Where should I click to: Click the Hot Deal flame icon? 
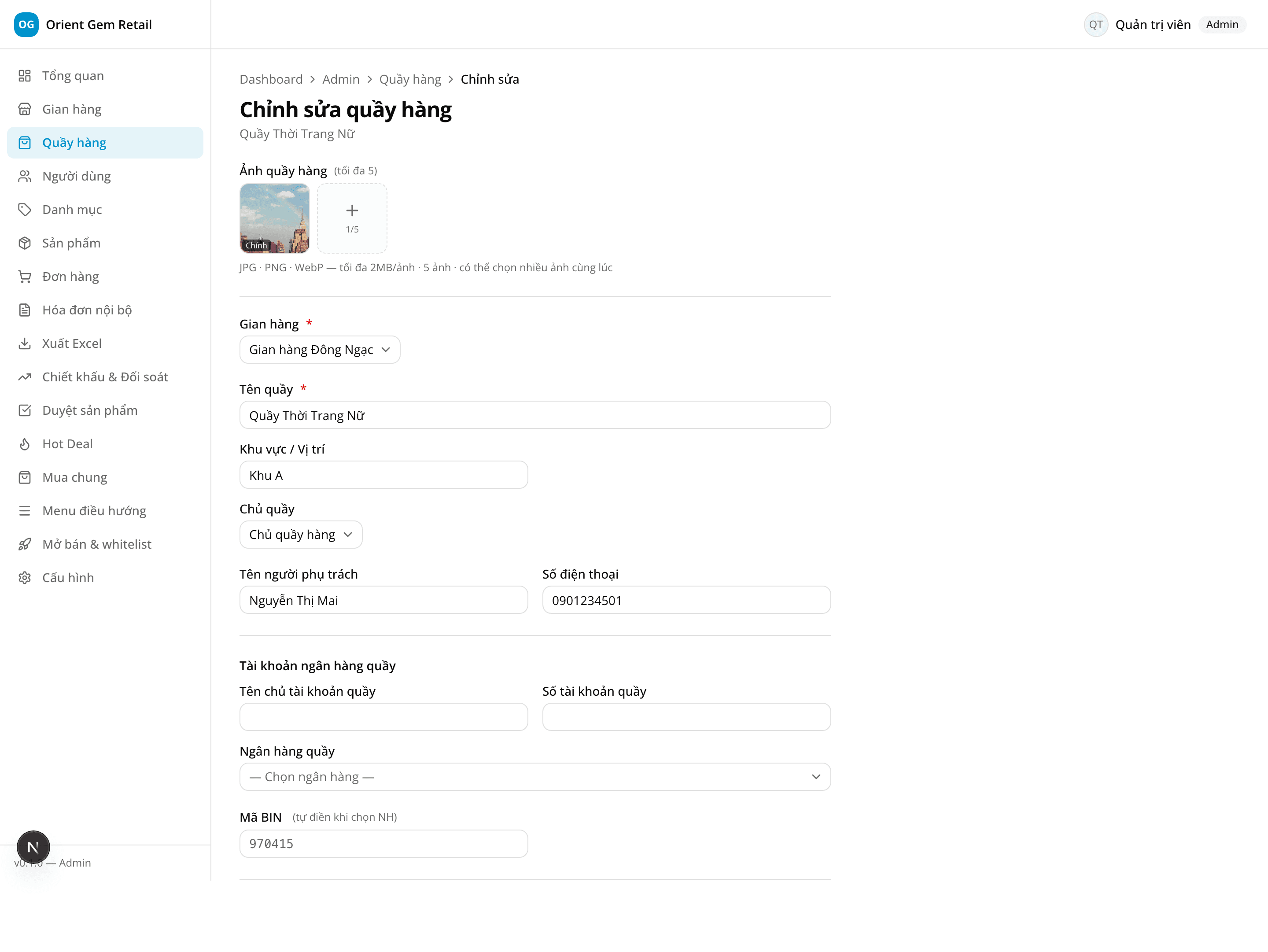[24, 443]
